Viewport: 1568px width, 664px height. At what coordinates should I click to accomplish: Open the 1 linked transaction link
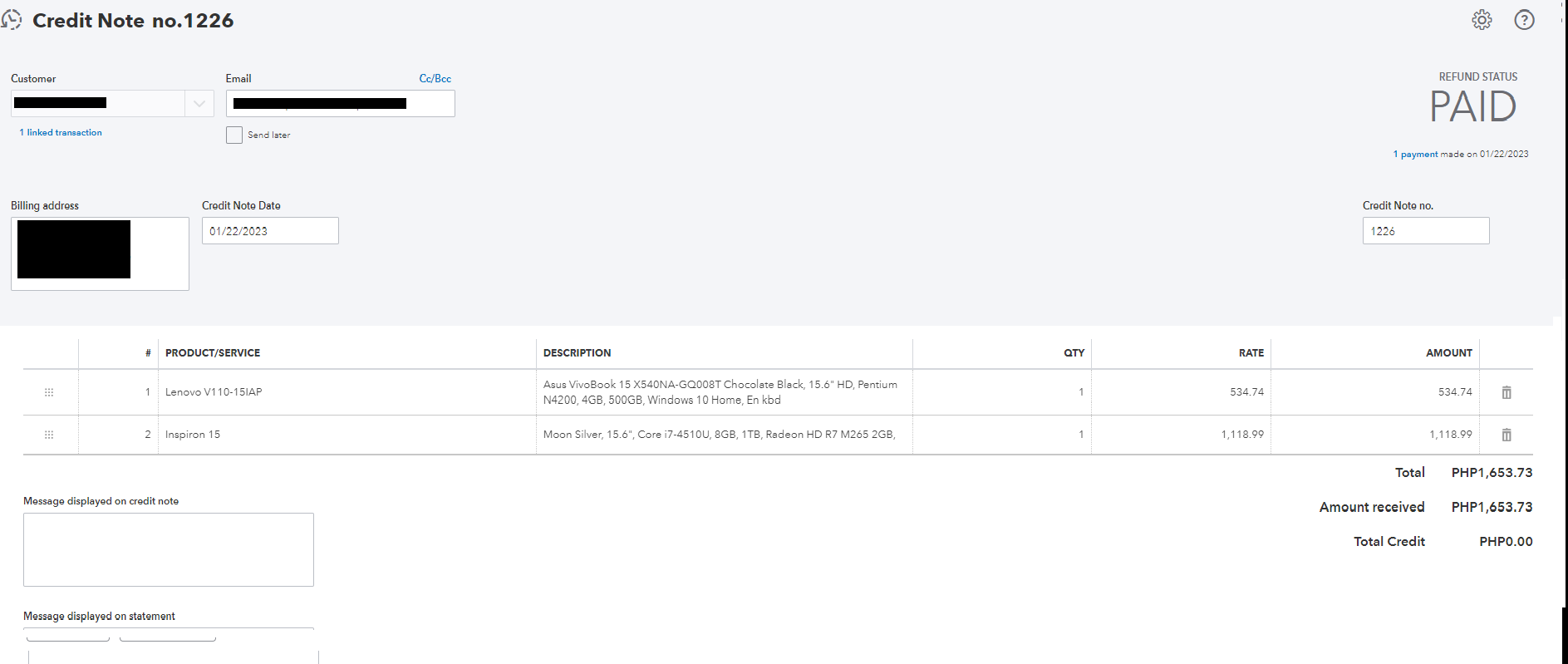[x=61, y=133]
